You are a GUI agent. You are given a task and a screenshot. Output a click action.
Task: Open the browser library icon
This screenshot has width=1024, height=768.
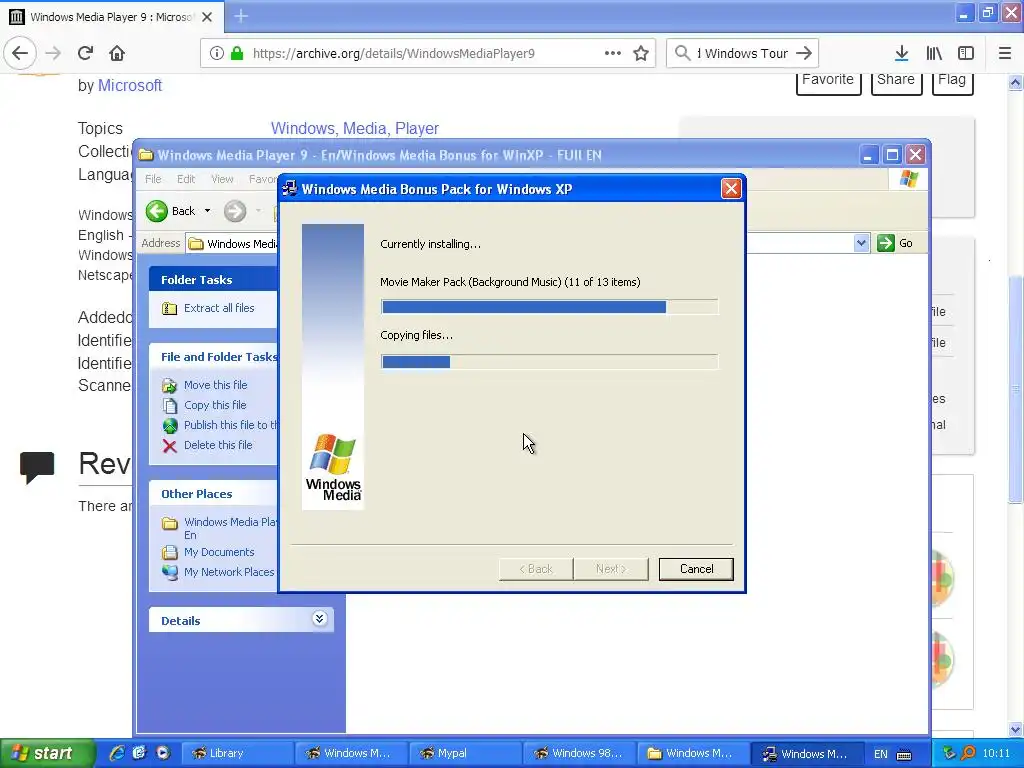coord(934,54)
